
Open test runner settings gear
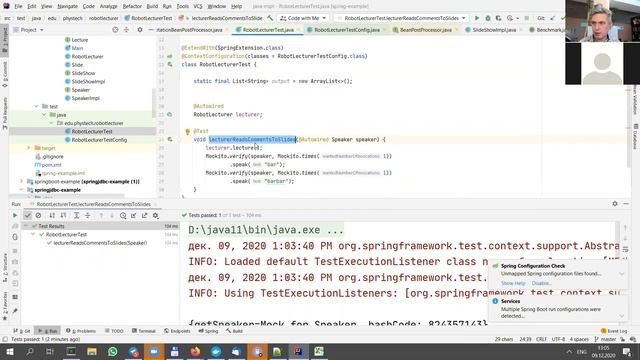pos(156,216)
